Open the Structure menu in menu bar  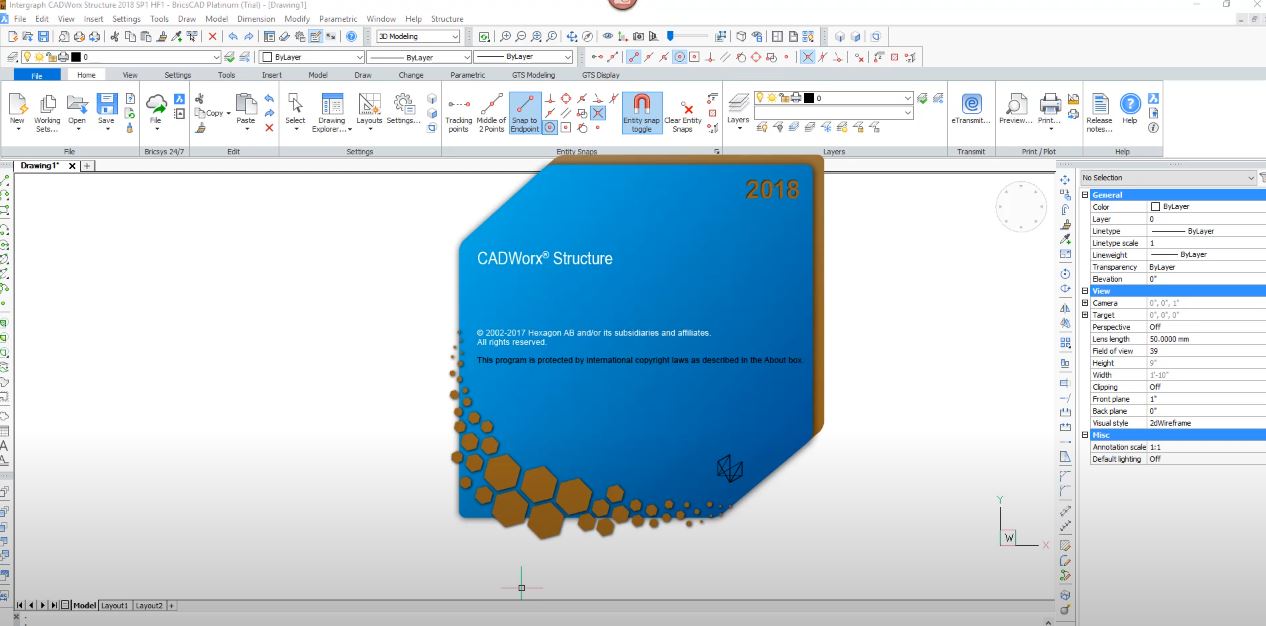coord(447,19)
